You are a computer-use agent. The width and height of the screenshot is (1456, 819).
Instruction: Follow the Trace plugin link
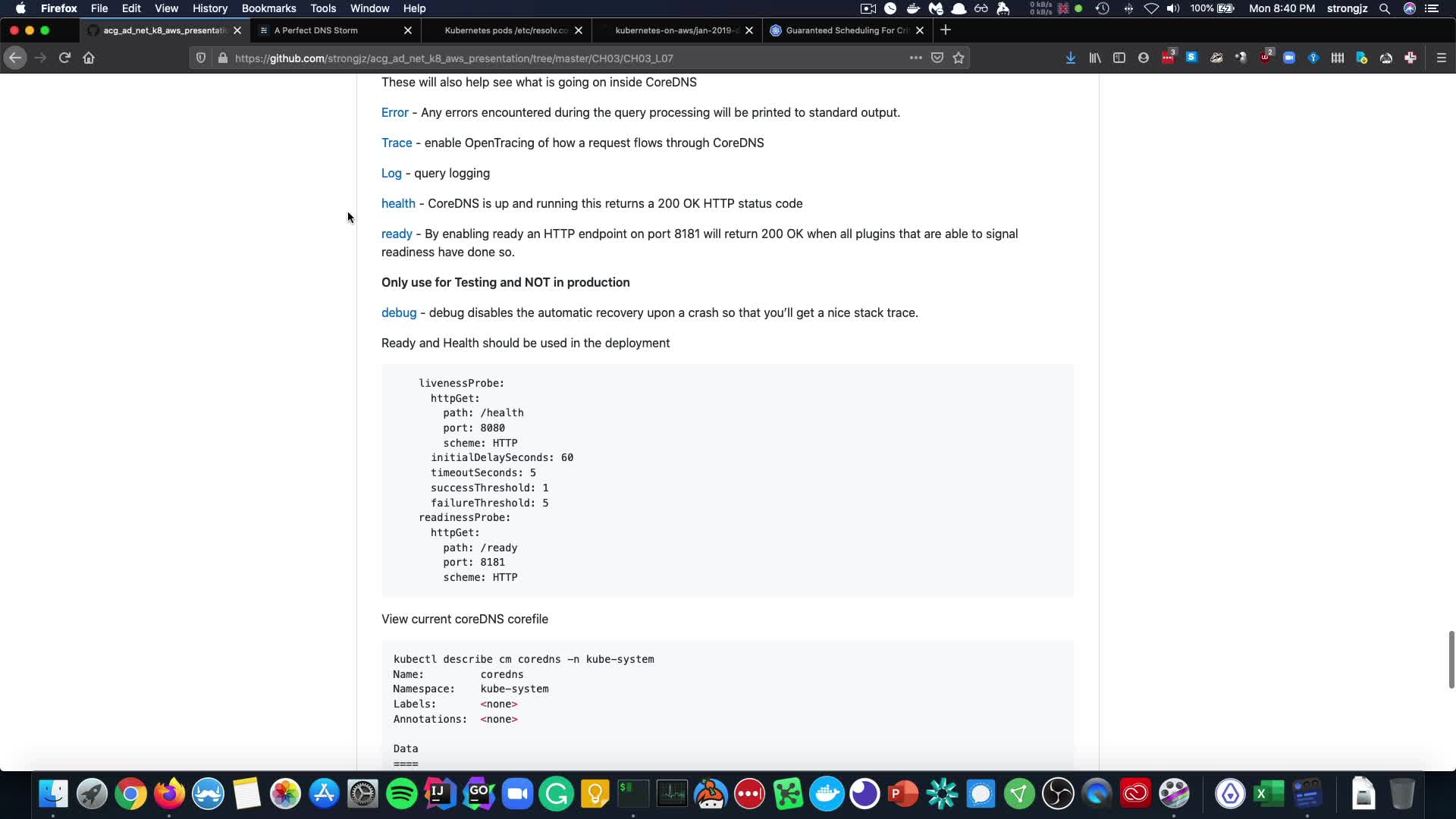pos(397,143)
